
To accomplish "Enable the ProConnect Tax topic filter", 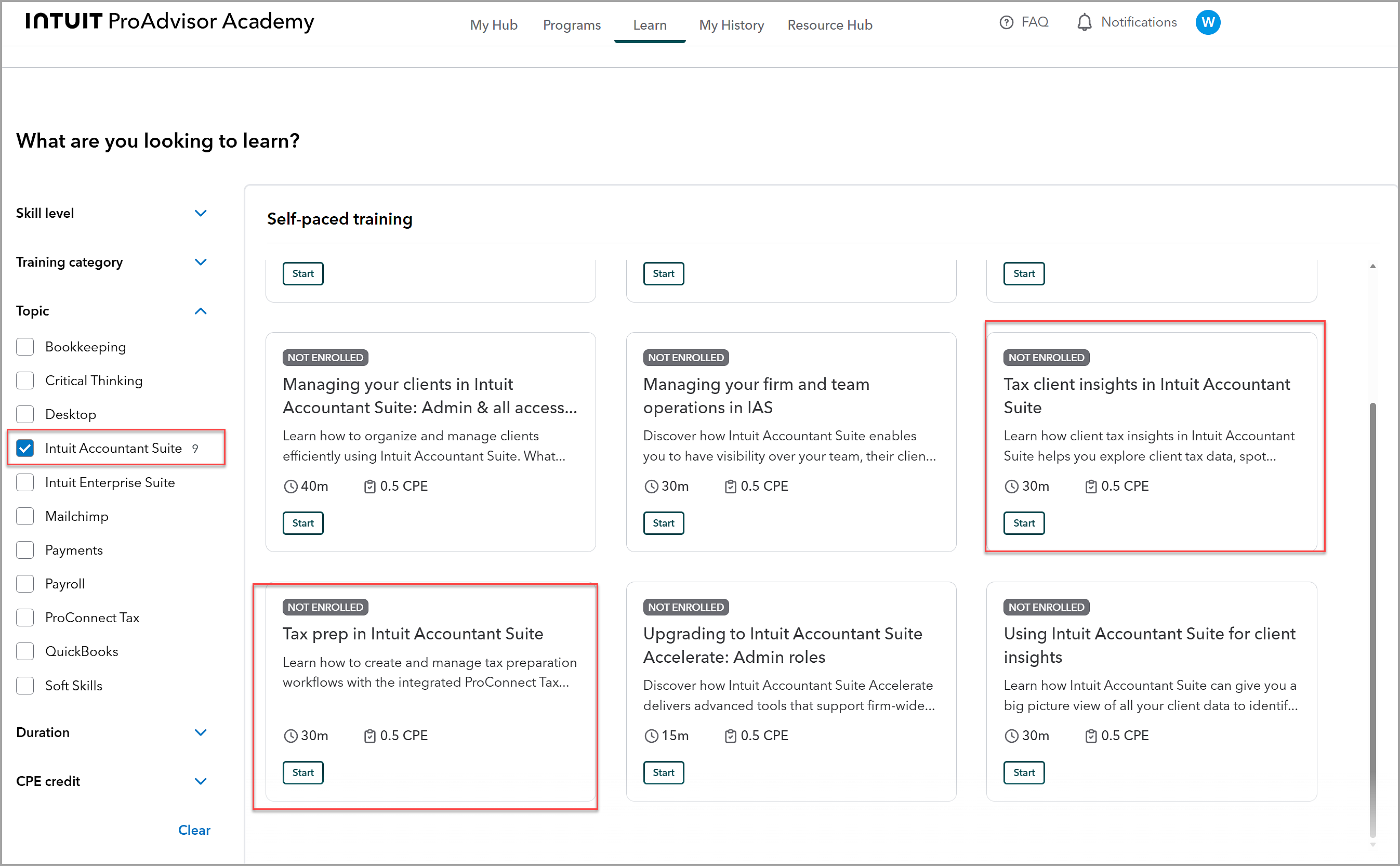I will [x=25, y=618].
